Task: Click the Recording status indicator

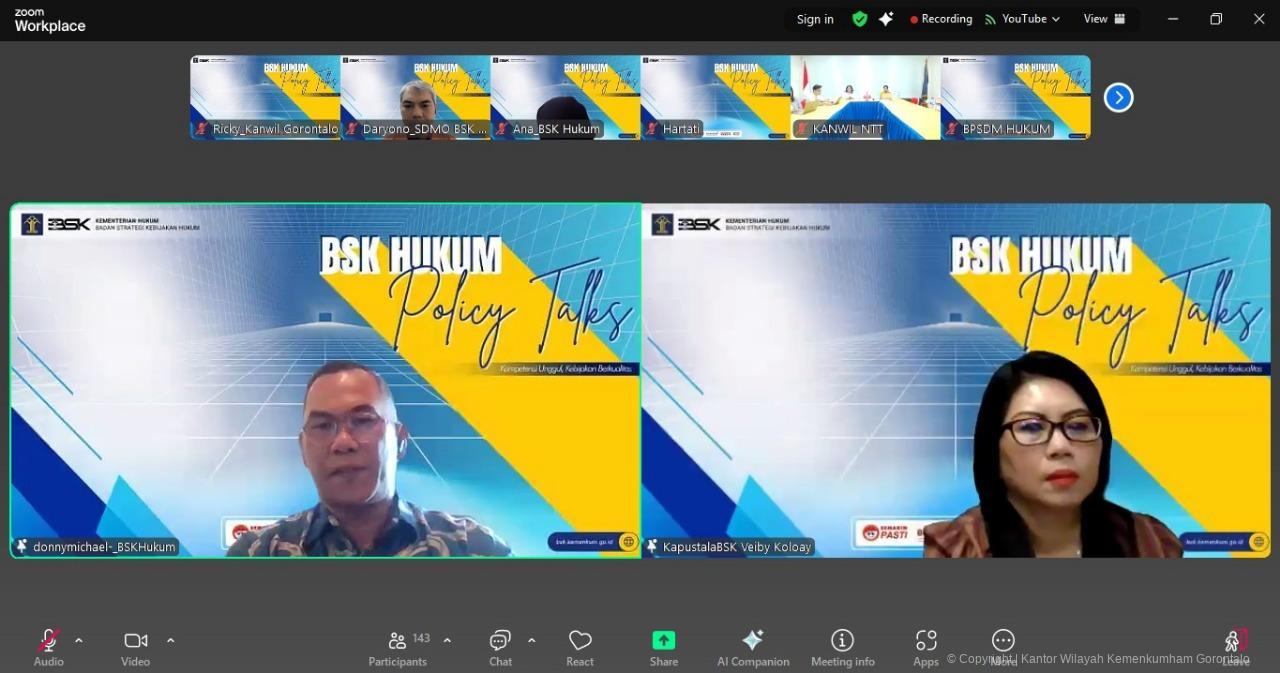Action: point(941,19)
